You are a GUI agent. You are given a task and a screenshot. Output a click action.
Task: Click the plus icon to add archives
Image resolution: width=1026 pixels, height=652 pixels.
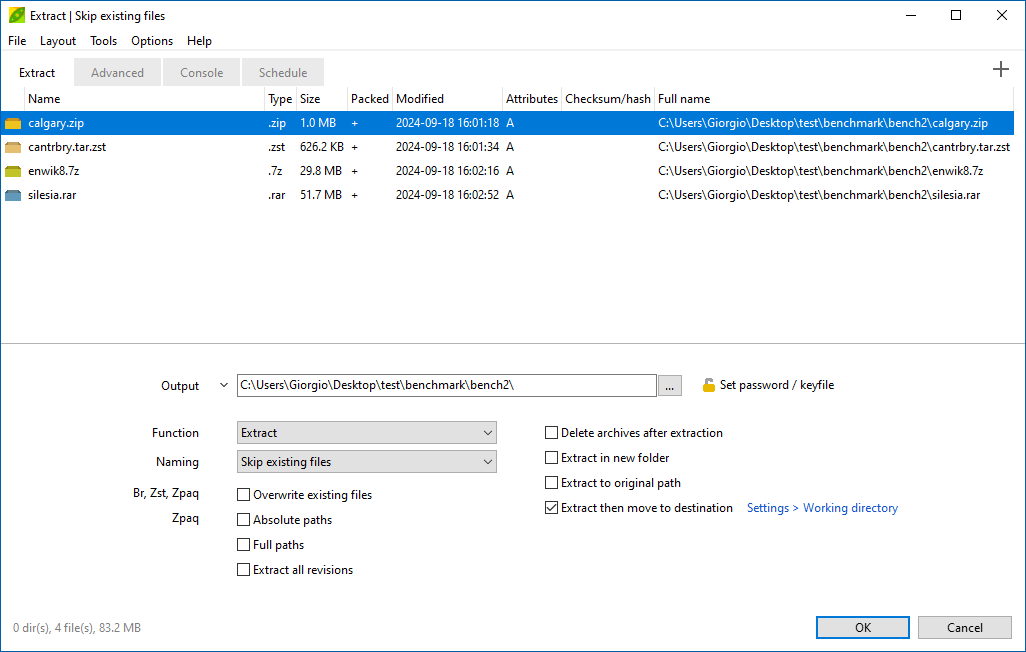(1001, 69)
